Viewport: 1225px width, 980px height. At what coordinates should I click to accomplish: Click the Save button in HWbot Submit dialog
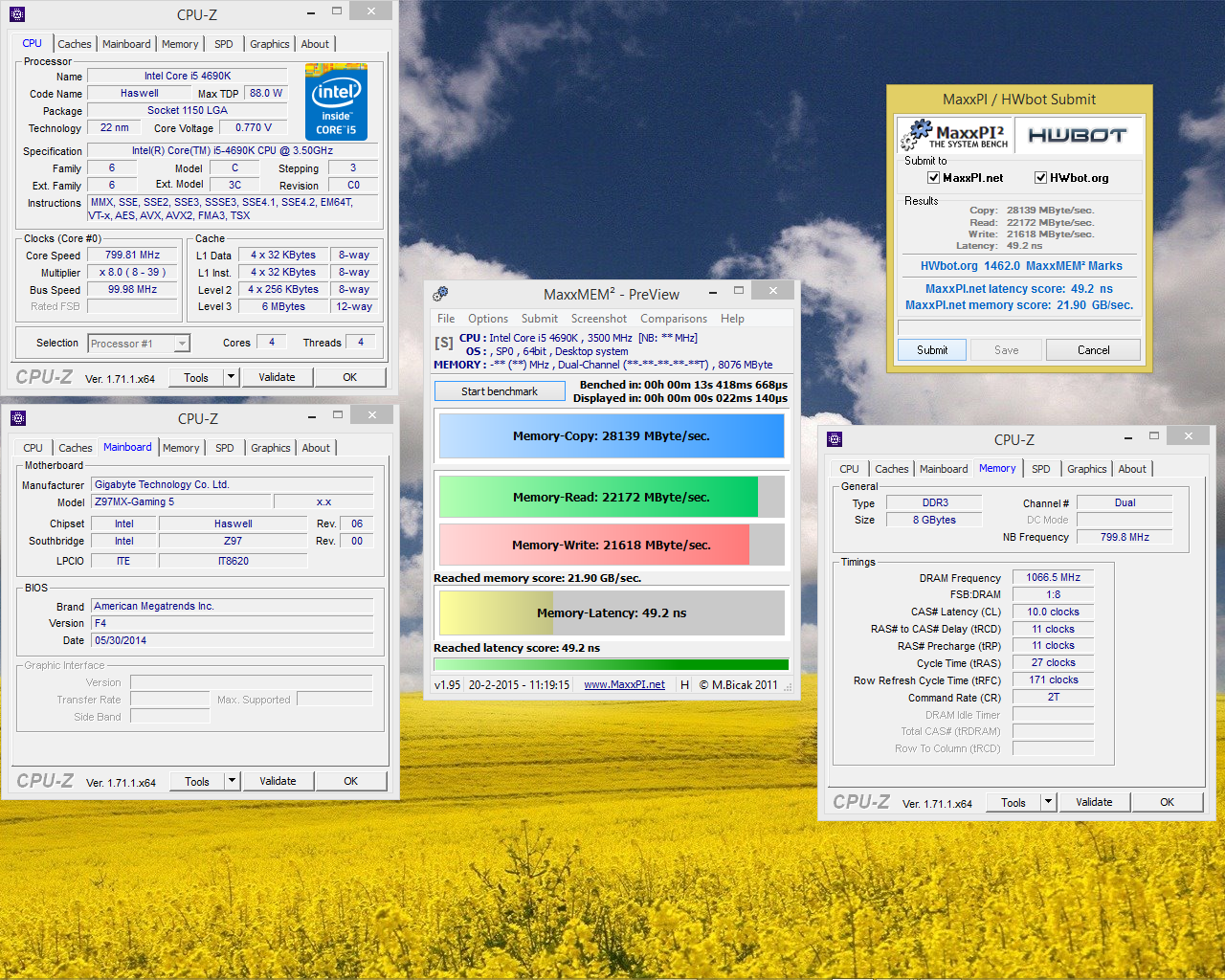tap(1007, 350)
